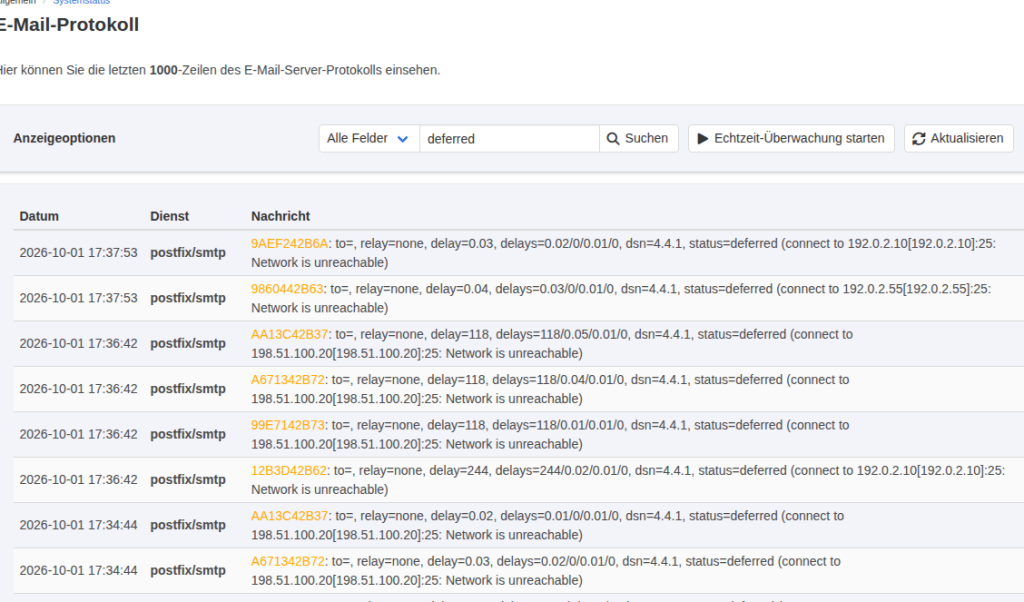The height and width of the screenshot is (602, 1024).
Task: Select timestamp of 99E7142B73 row
Action: pos(78,434)
